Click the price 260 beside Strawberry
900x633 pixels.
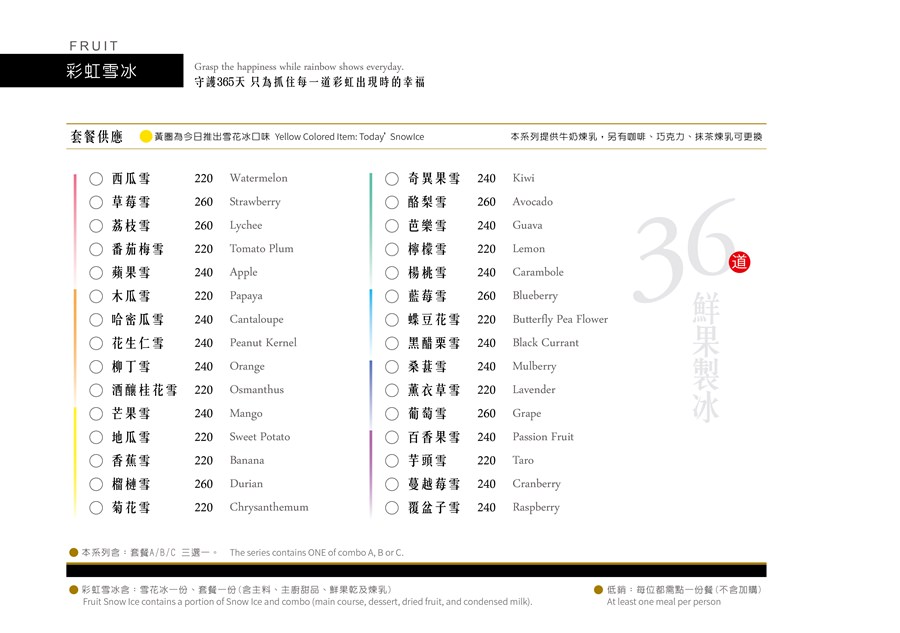[x=203, y=202]
